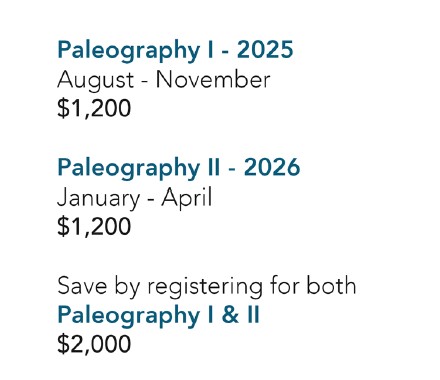Image resolution: width=440 pixels, height=380 pixels.
Task: Click the word 'both' in the savings line
Action: [331, 286]
